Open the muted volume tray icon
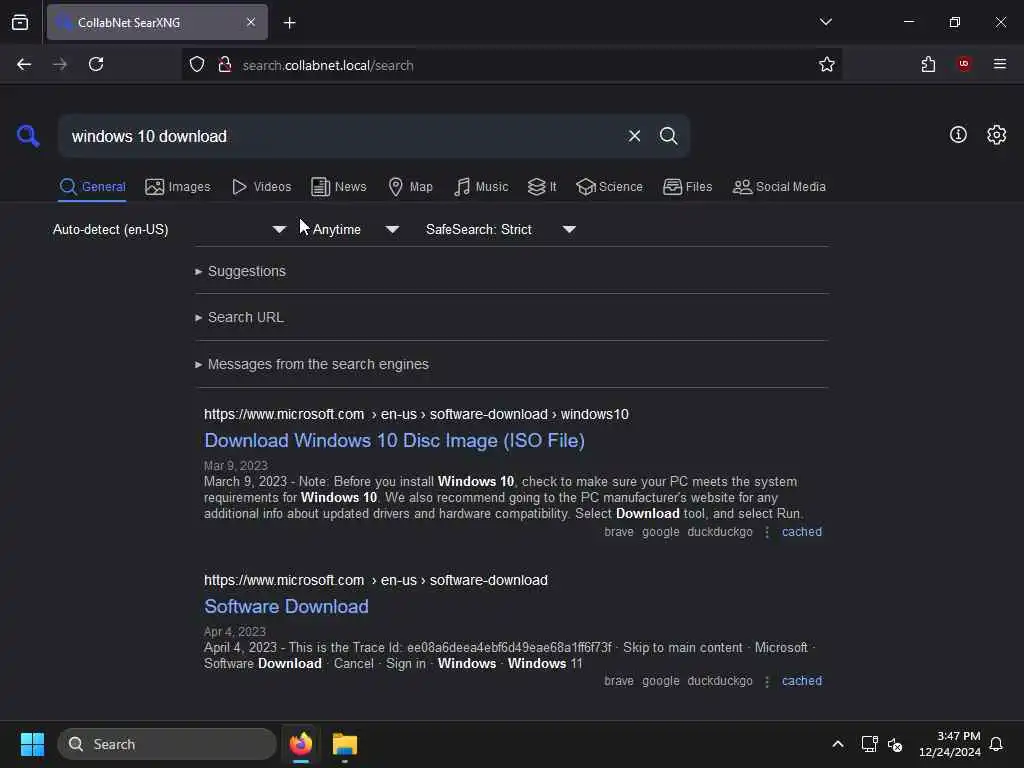Screen dimensions: 1024x768 [895, 744]
